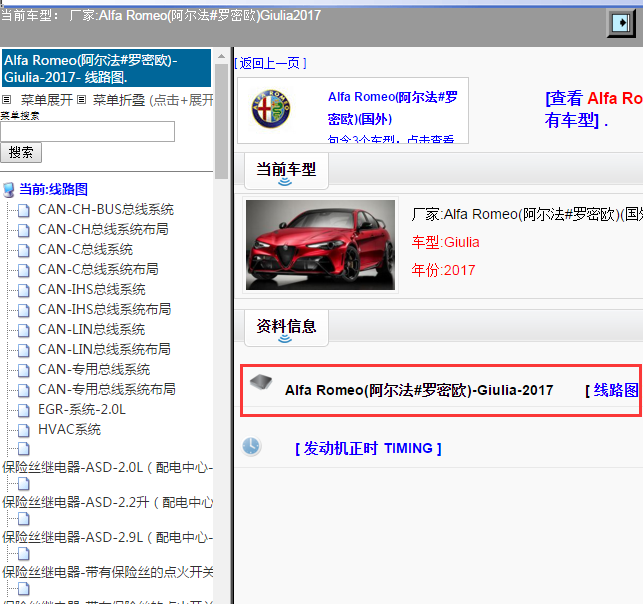Open CAN-CH-BUS总线系统 tree entry
The width and height of the screenshot is (643, 604).
(x=106, y=210)
